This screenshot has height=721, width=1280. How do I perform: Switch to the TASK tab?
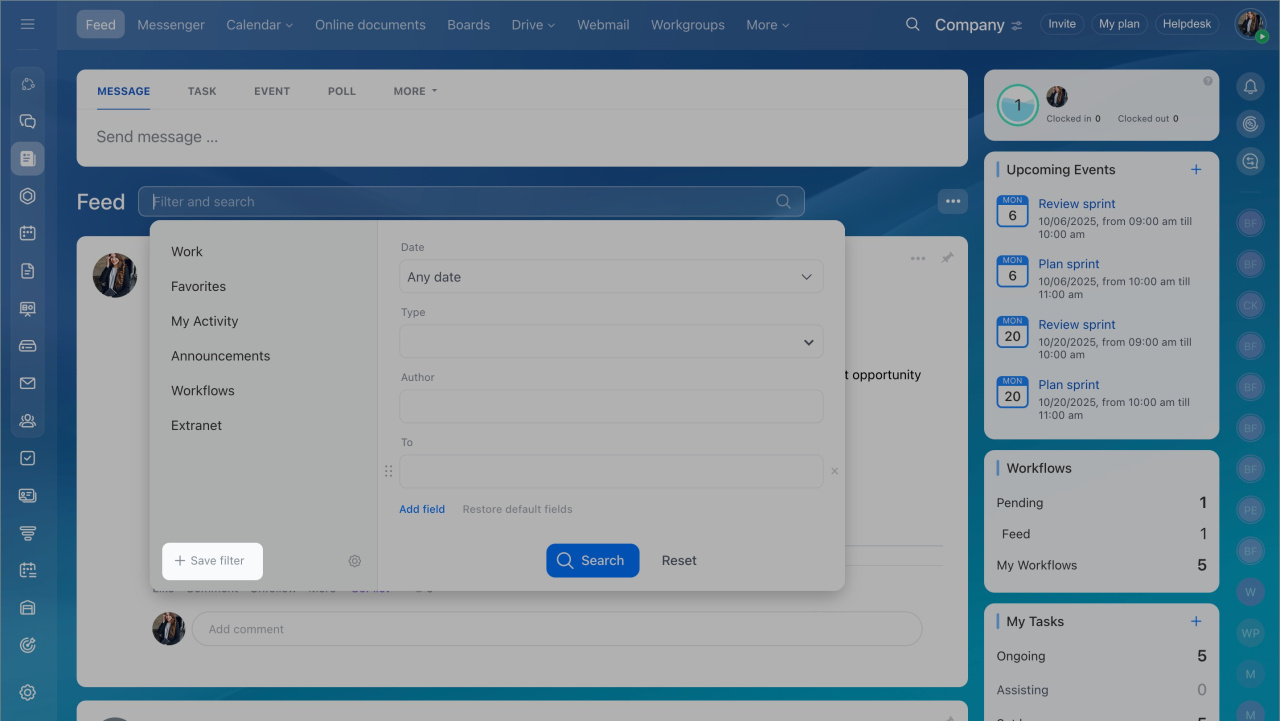pyautogui.click(x=202, y=91)
